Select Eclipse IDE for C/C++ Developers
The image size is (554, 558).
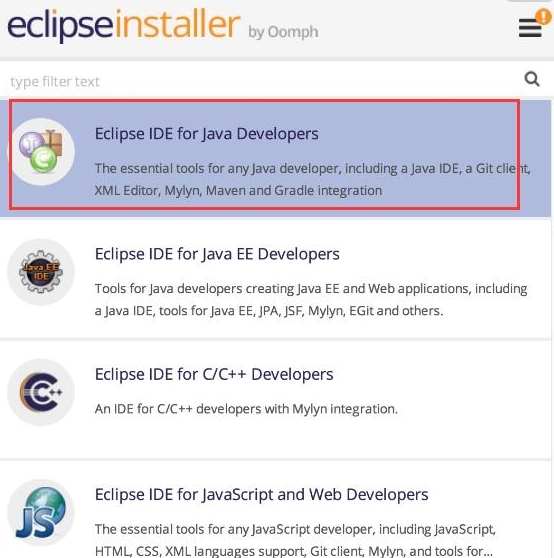214,375
